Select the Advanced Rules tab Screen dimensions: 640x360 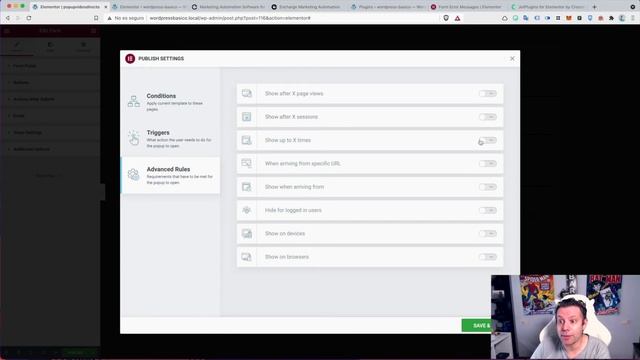pos(171,176)
